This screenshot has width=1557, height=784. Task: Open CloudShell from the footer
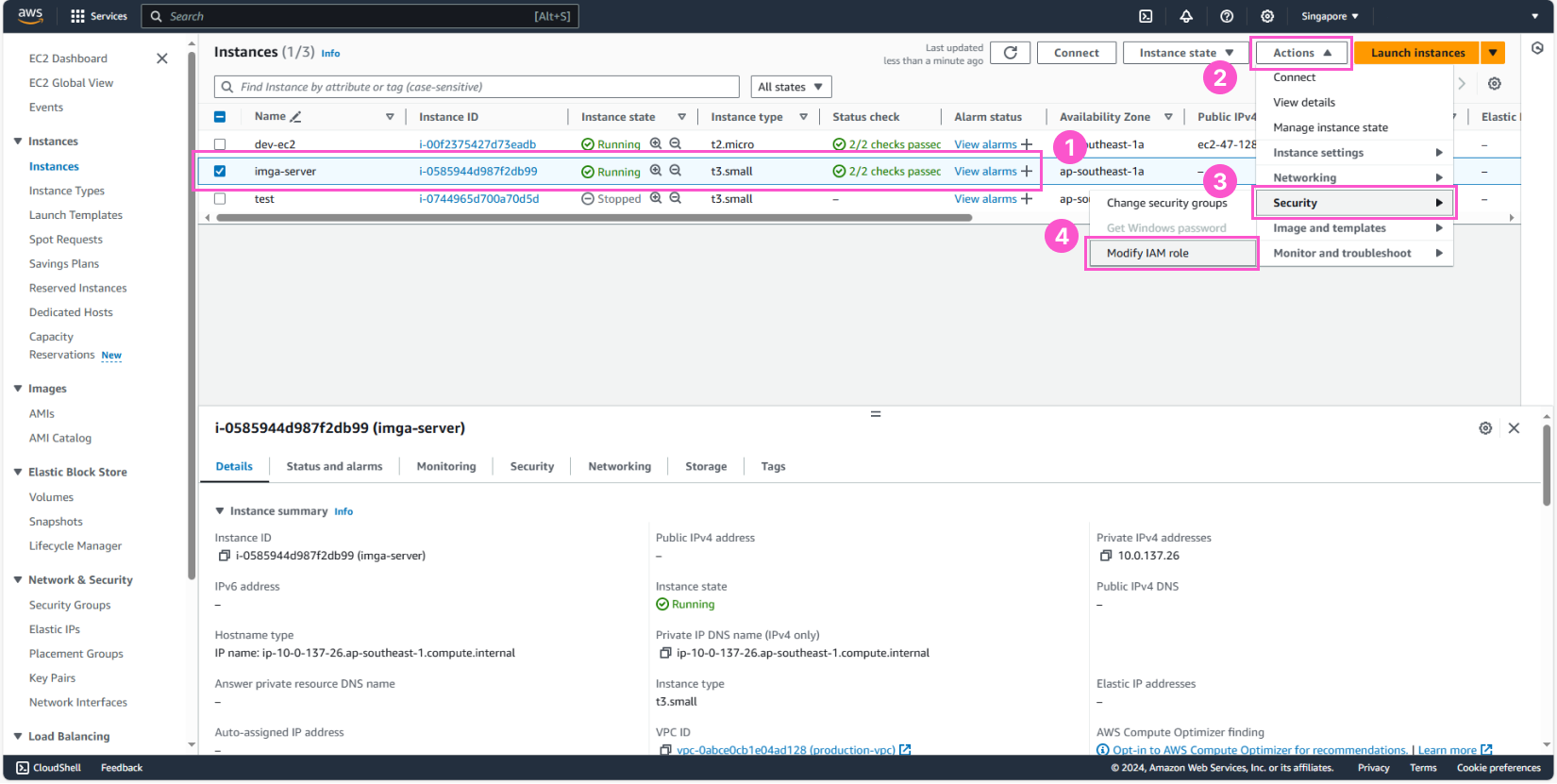(x=49, y=768)
